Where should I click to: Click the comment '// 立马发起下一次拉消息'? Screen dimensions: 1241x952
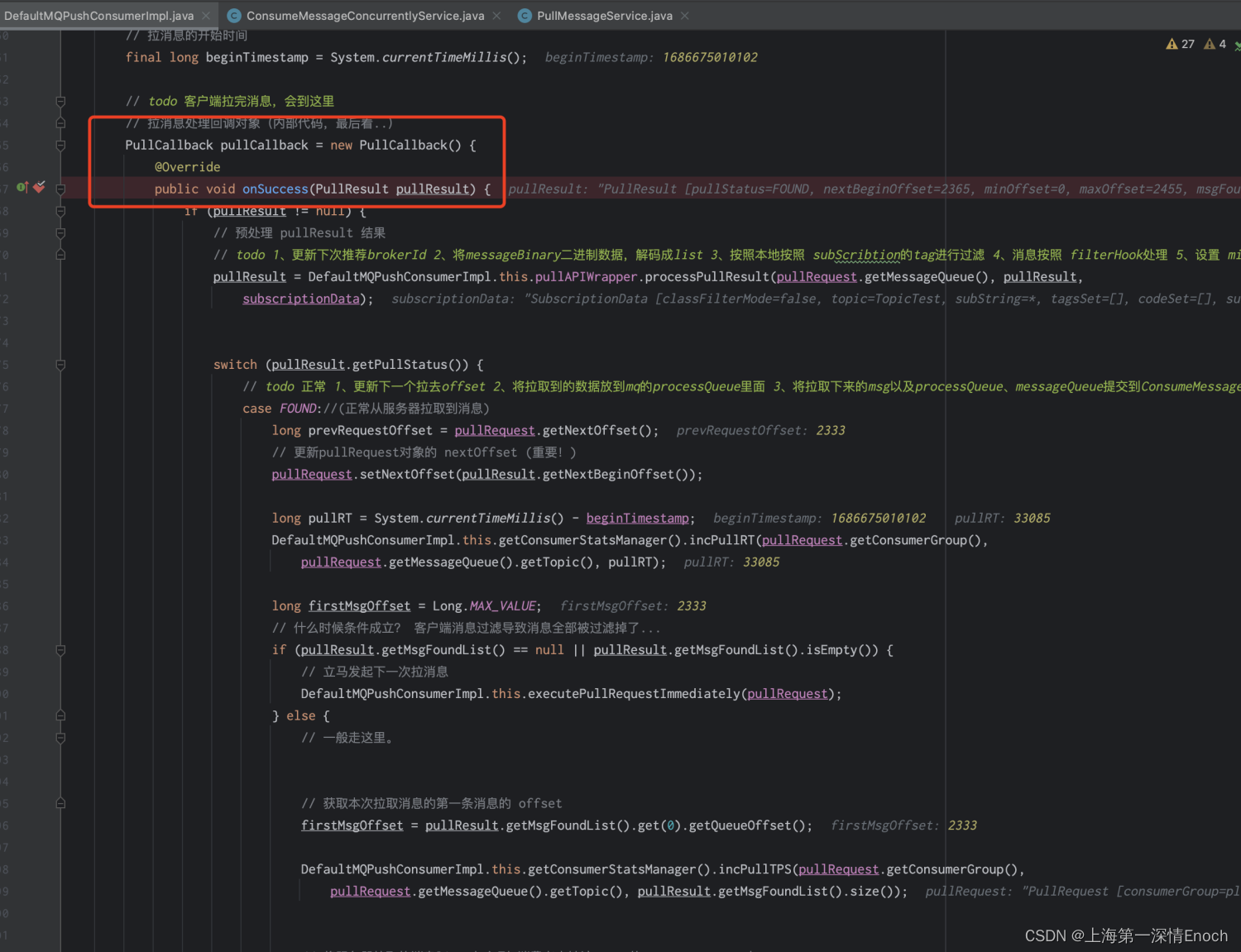point(375,672)
